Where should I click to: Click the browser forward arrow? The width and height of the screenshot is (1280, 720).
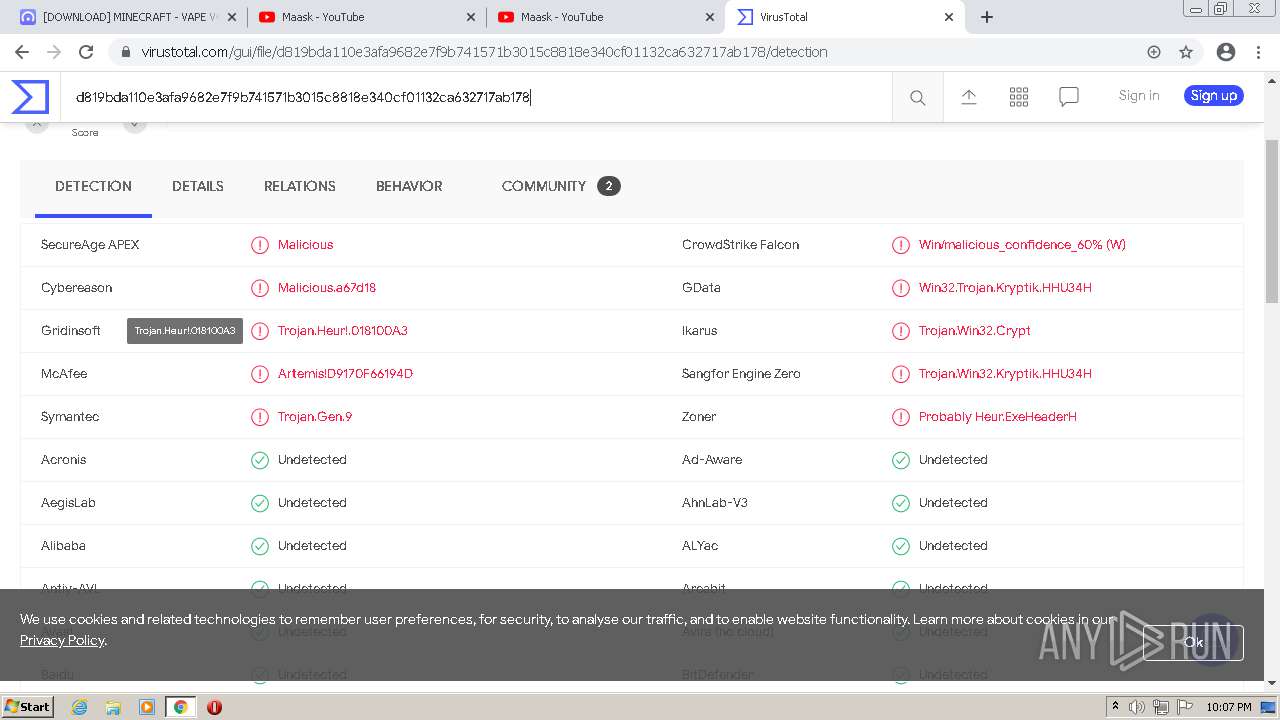pos(54,52)
